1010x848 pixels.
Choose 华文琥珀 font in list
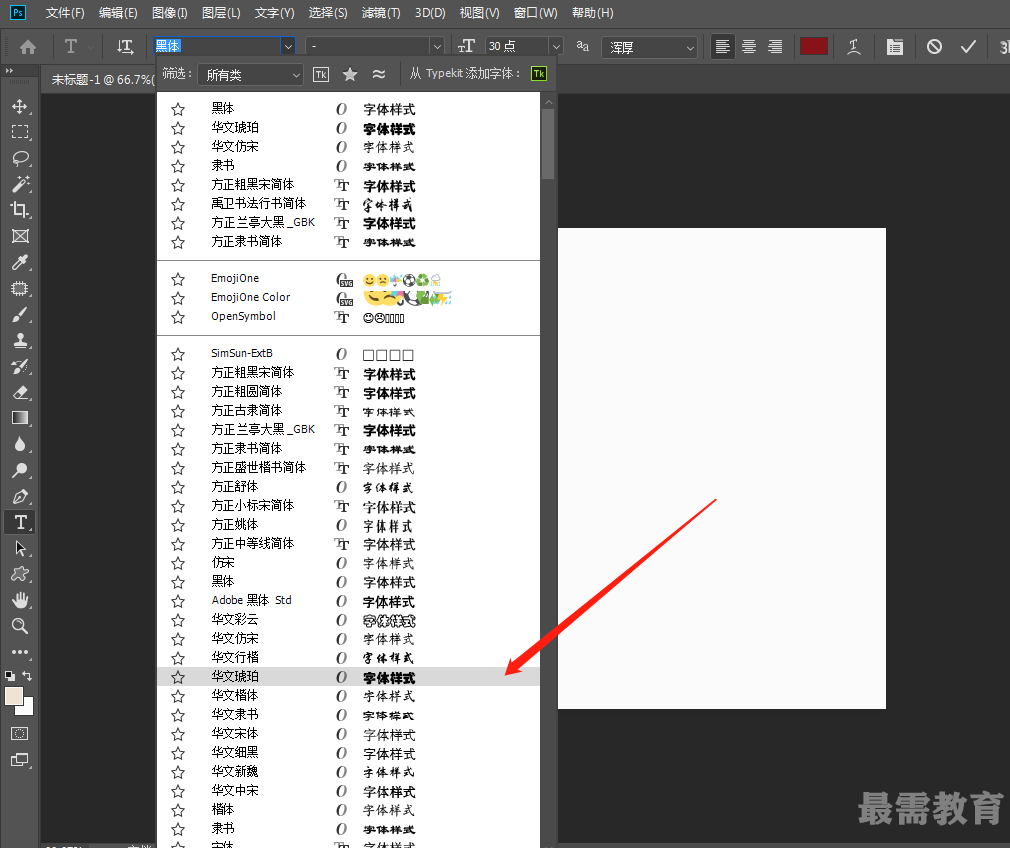coord(348,677)
